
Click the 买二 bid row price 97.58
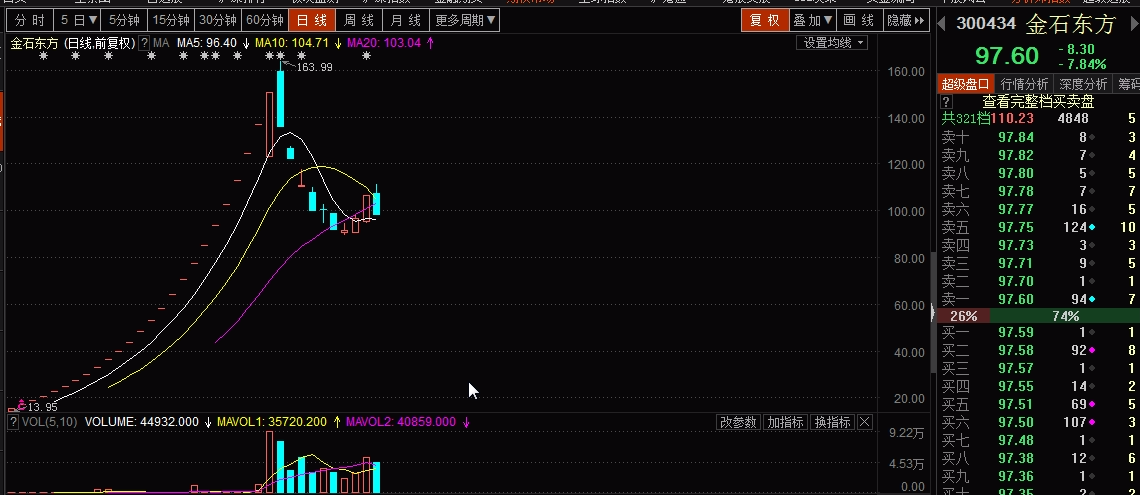tap(1016, 350)
